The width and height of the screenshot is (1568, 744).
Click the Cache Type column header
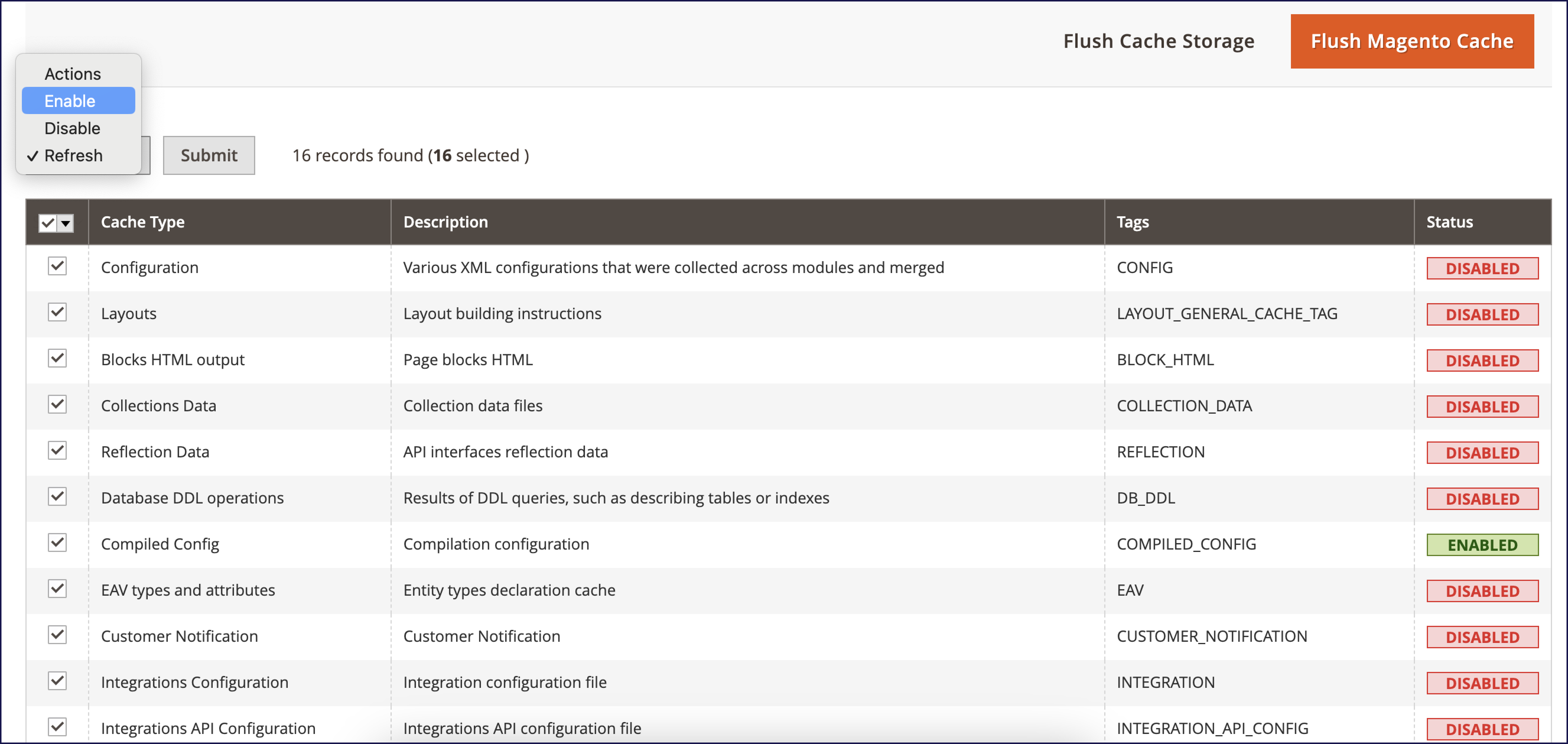(142, 222)
